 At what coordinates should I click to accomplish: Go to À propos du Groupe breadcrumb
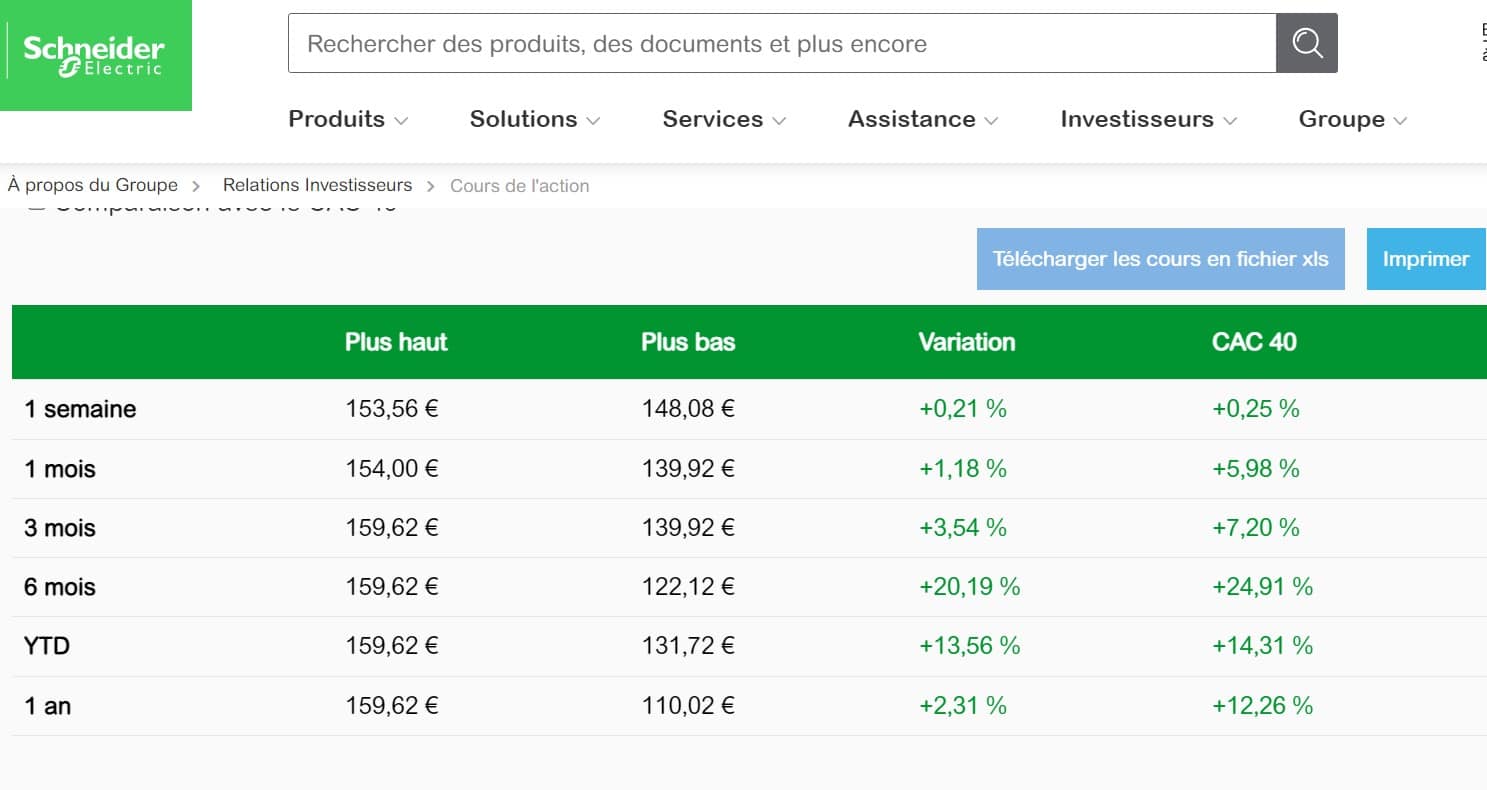[x=93, y=185]
